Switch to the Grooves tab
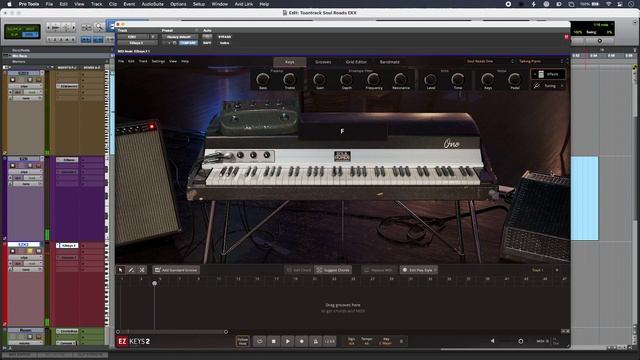Screen dimensions: 640x360 [323, 62]
